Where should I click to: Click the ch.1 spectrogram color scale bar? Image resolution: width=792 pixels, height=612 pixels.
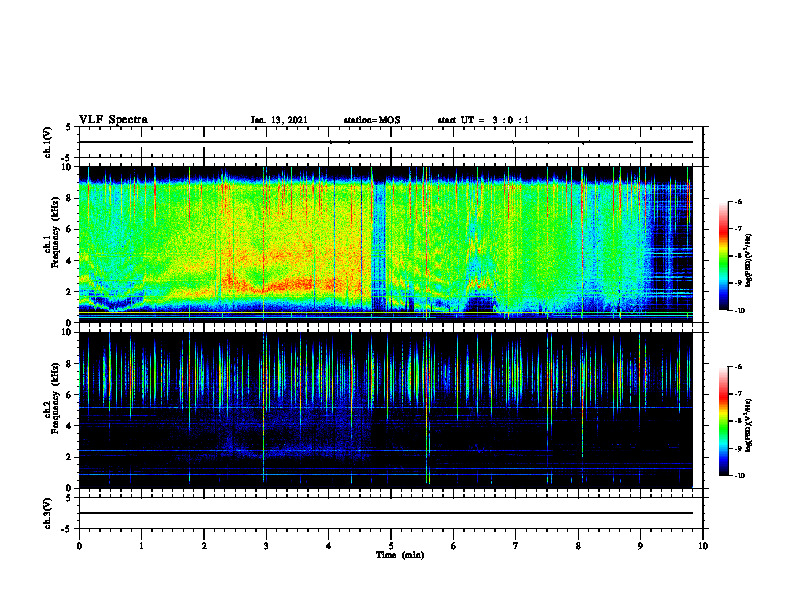click(x=723, y=256)
